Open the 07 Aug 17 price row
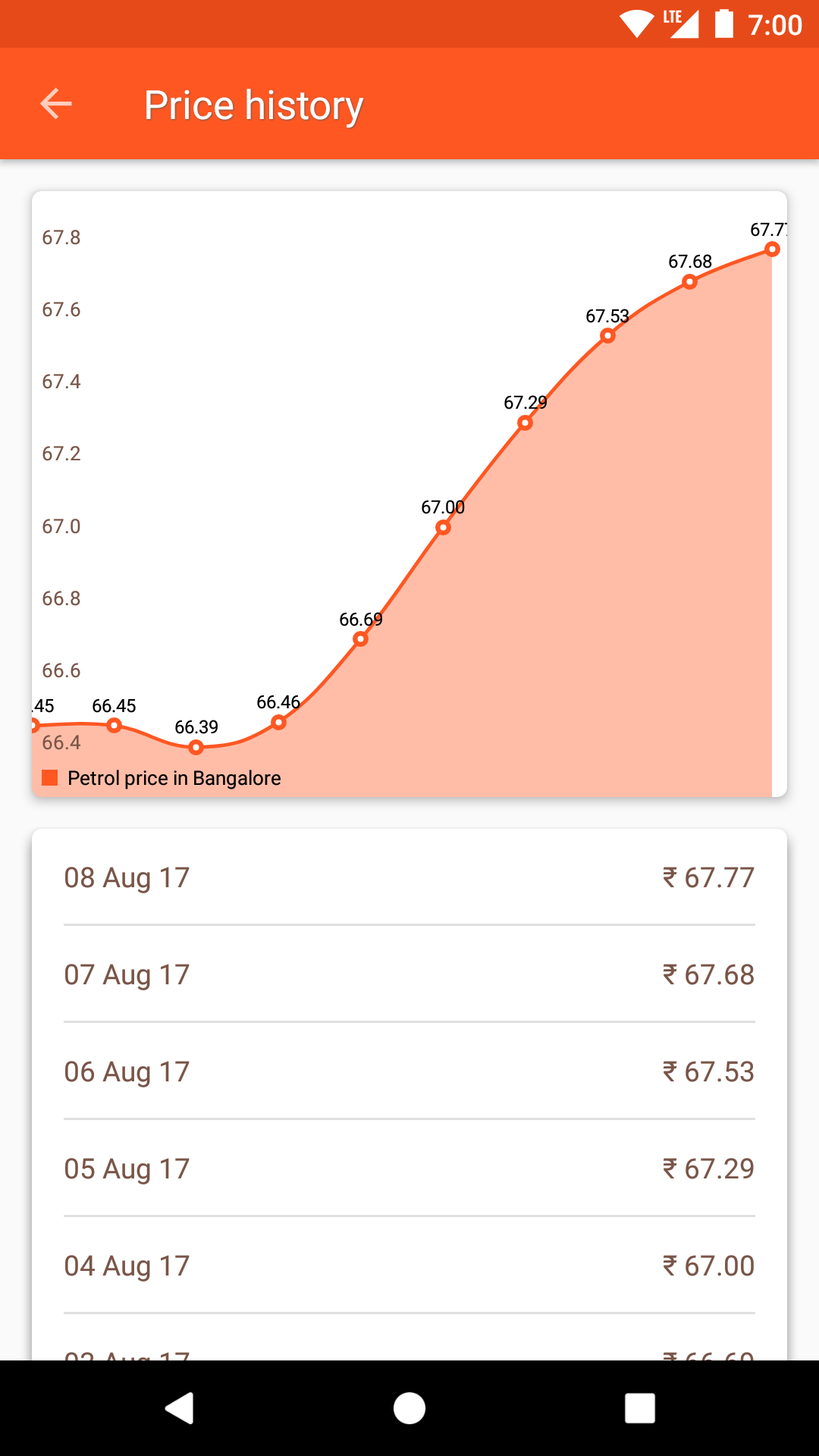The width and height of the screenshot is (819, 1456). 409,974
